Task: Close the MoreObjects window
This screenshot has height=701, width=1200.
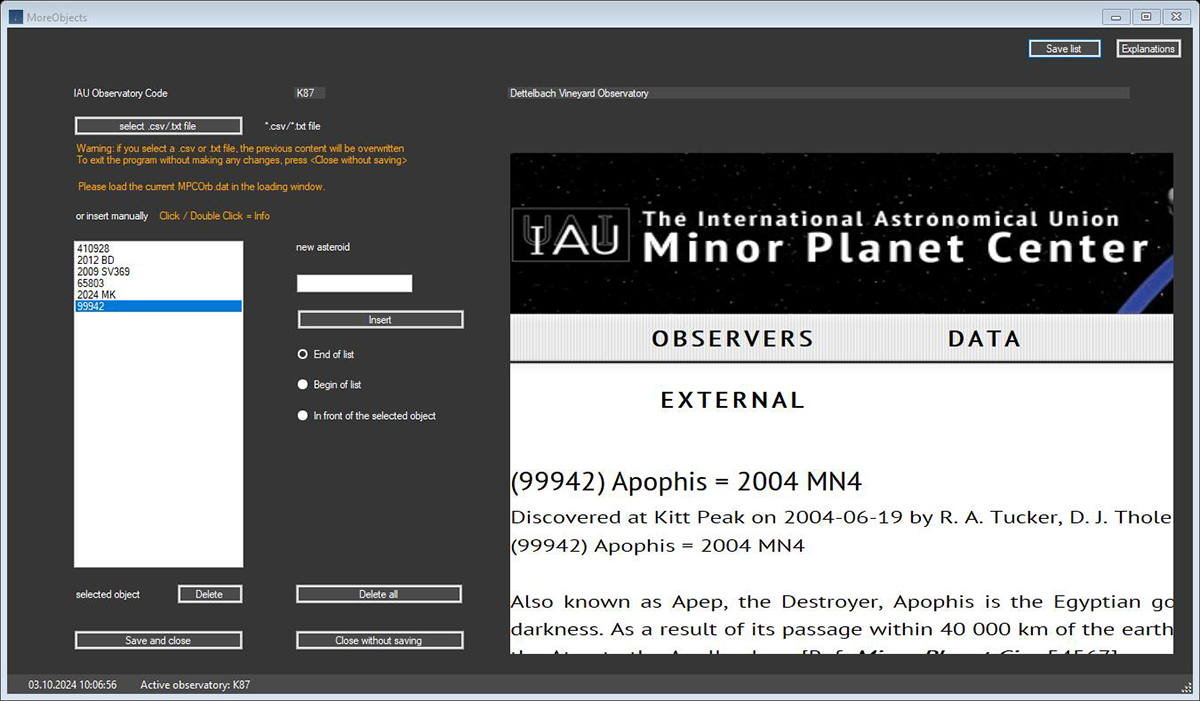Action: pos(1176,16)
